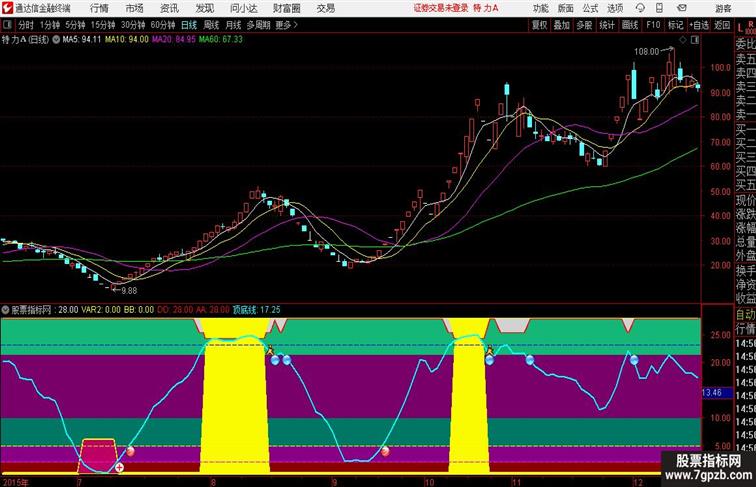Switch to the 1分钟 period tab
This screenshot has height=487, width=756.
pos(50,25)
